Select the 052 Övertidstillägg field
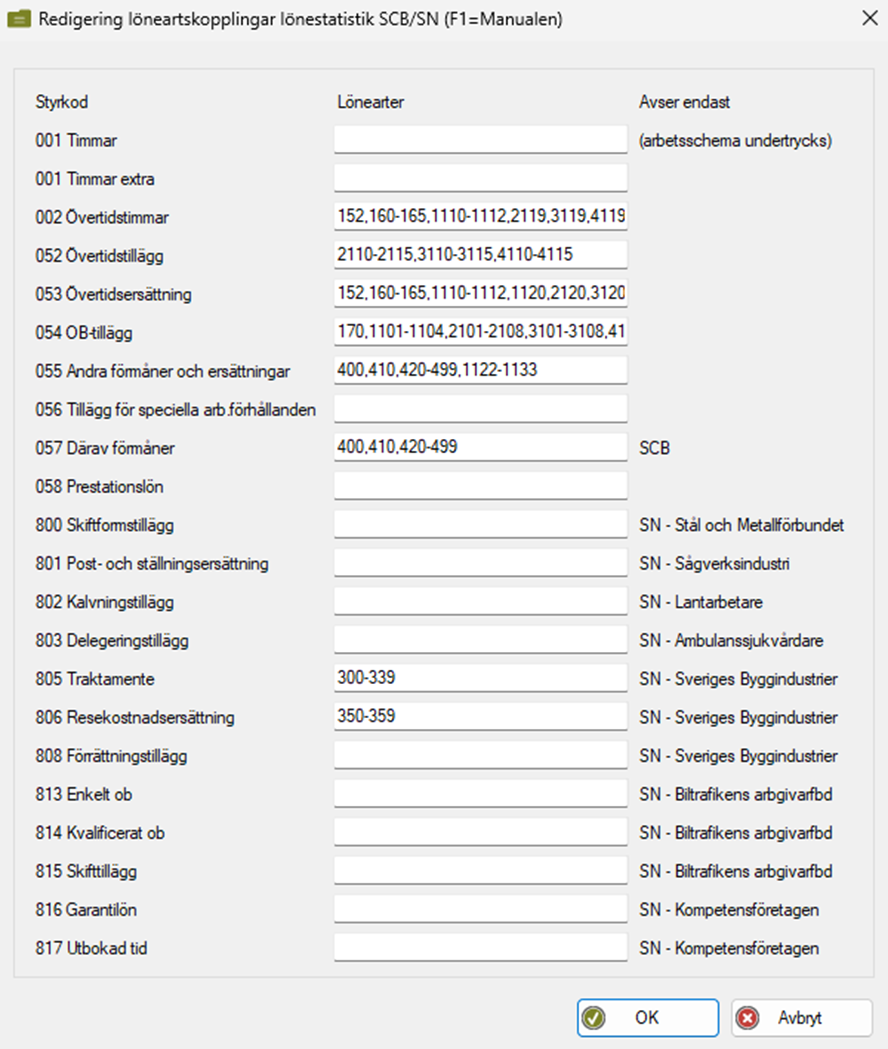Viewport: 888px width, 1049px height. click(x=480, y=255)
